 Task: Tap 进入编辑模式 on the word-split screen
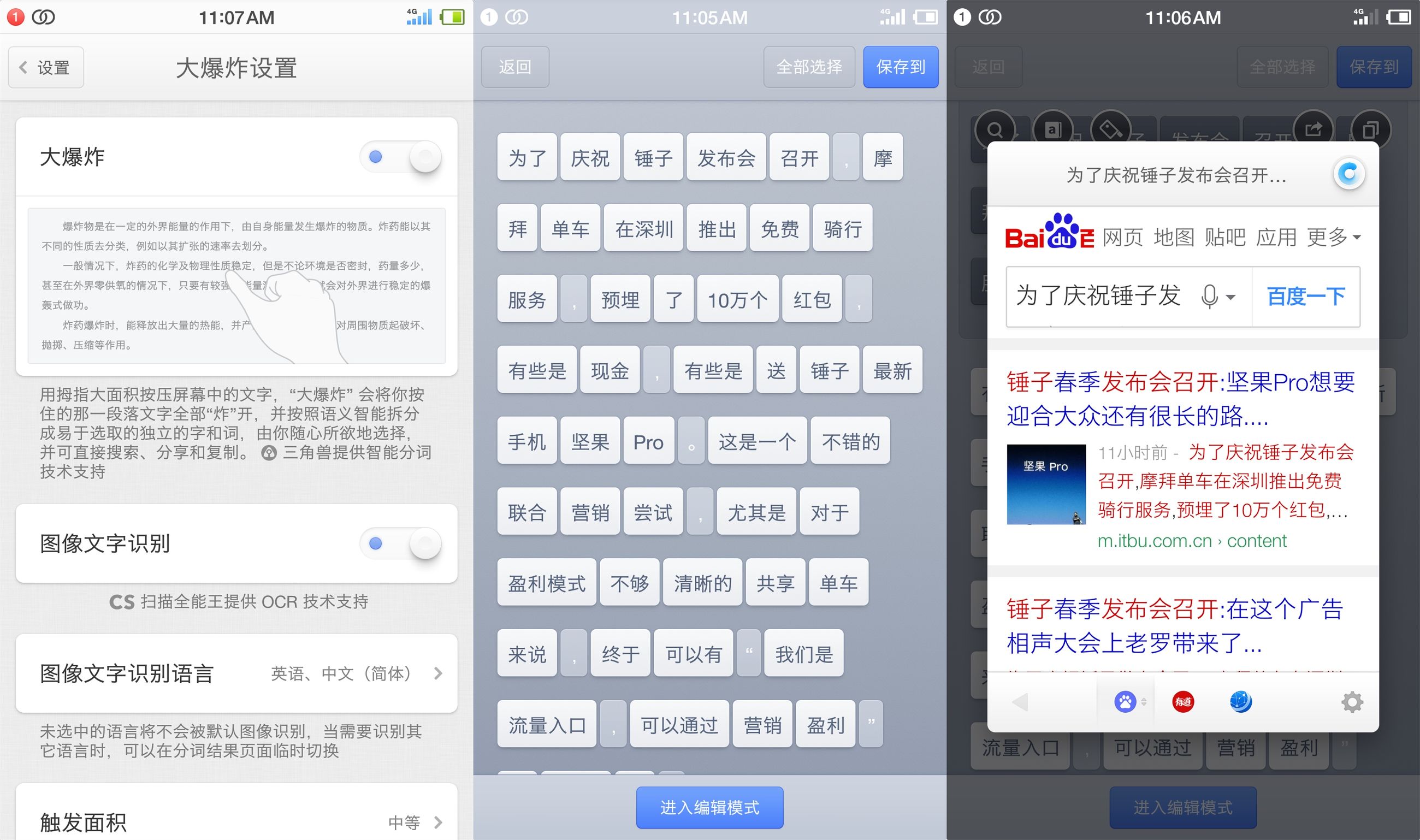point(709,808)
